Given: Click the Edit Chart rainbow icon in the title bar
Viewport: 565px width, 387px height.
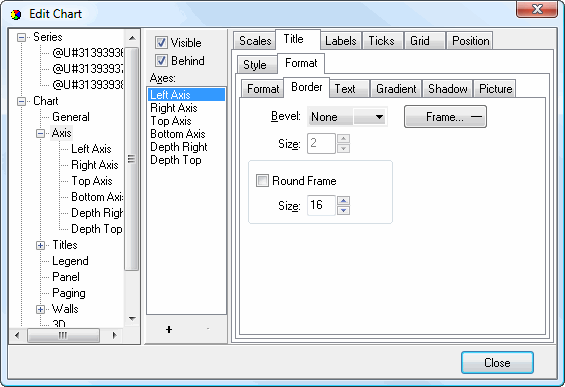Looking at the screenshot, I should (15, 15).
